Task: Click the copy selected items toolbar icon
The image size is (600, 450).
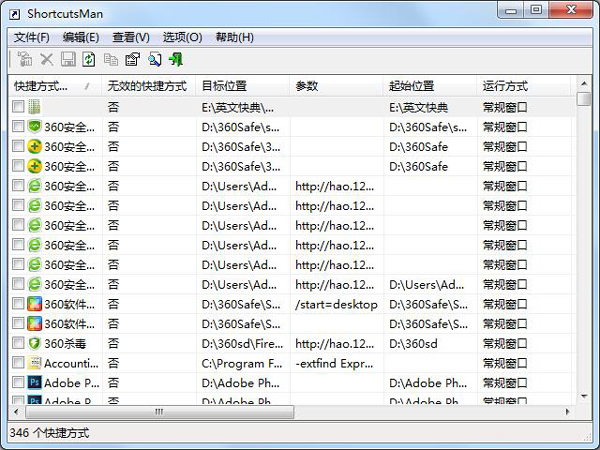Action: click(111, 60)
